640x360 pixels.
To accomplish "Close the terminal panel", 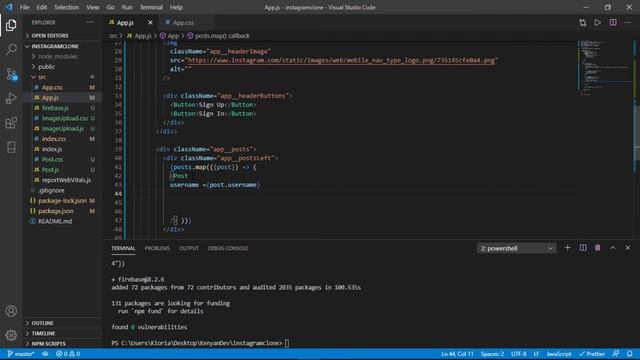I will click(x=628, y=248).
